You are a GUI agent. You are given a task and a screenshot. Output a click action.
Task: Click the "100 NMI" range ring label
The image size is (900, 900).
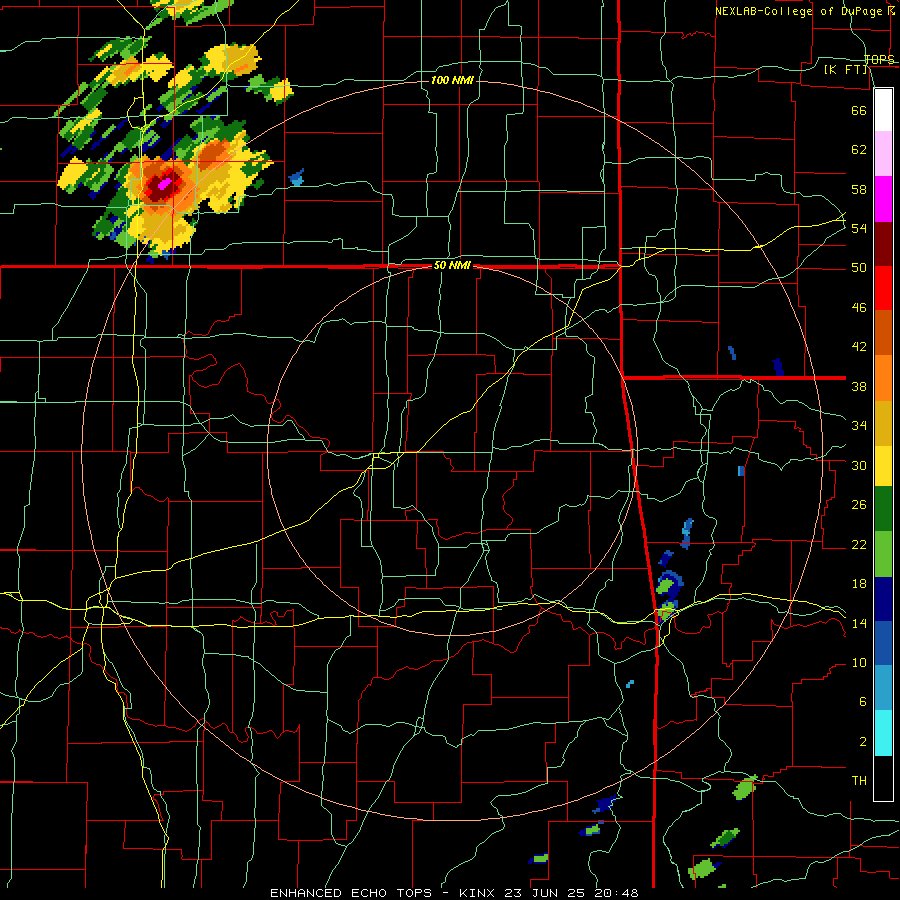[x=452, y=80]
